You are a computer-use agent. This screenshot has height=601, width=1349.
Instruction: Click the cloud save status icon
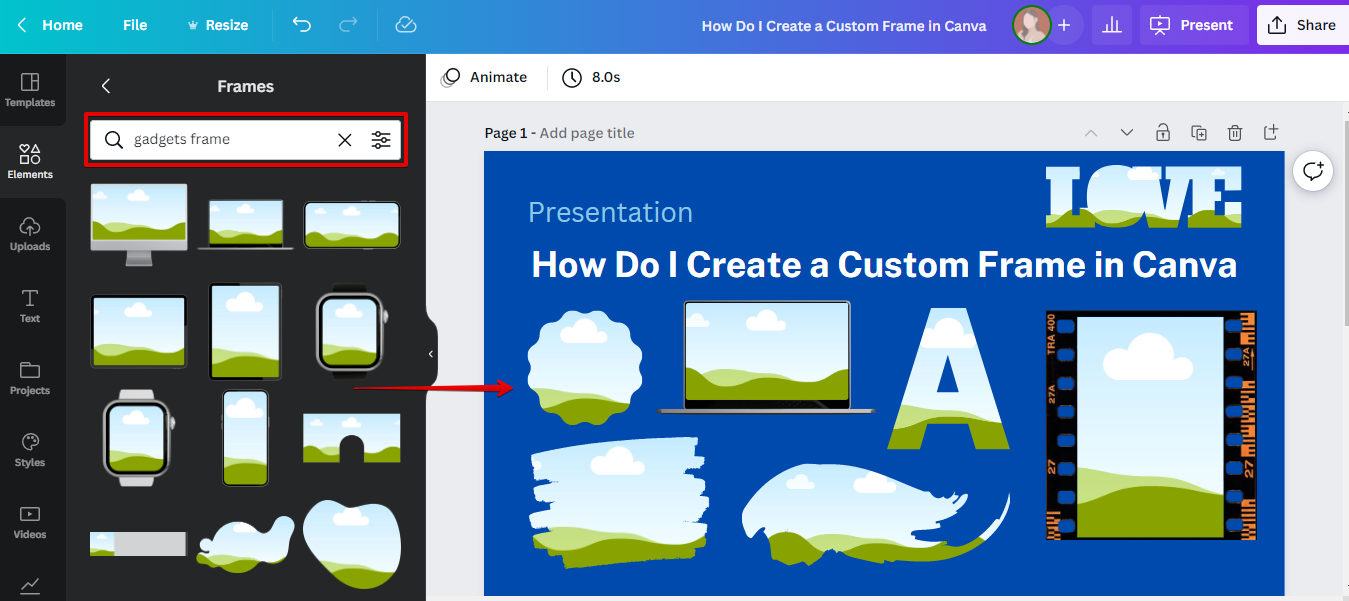point(405,25)
